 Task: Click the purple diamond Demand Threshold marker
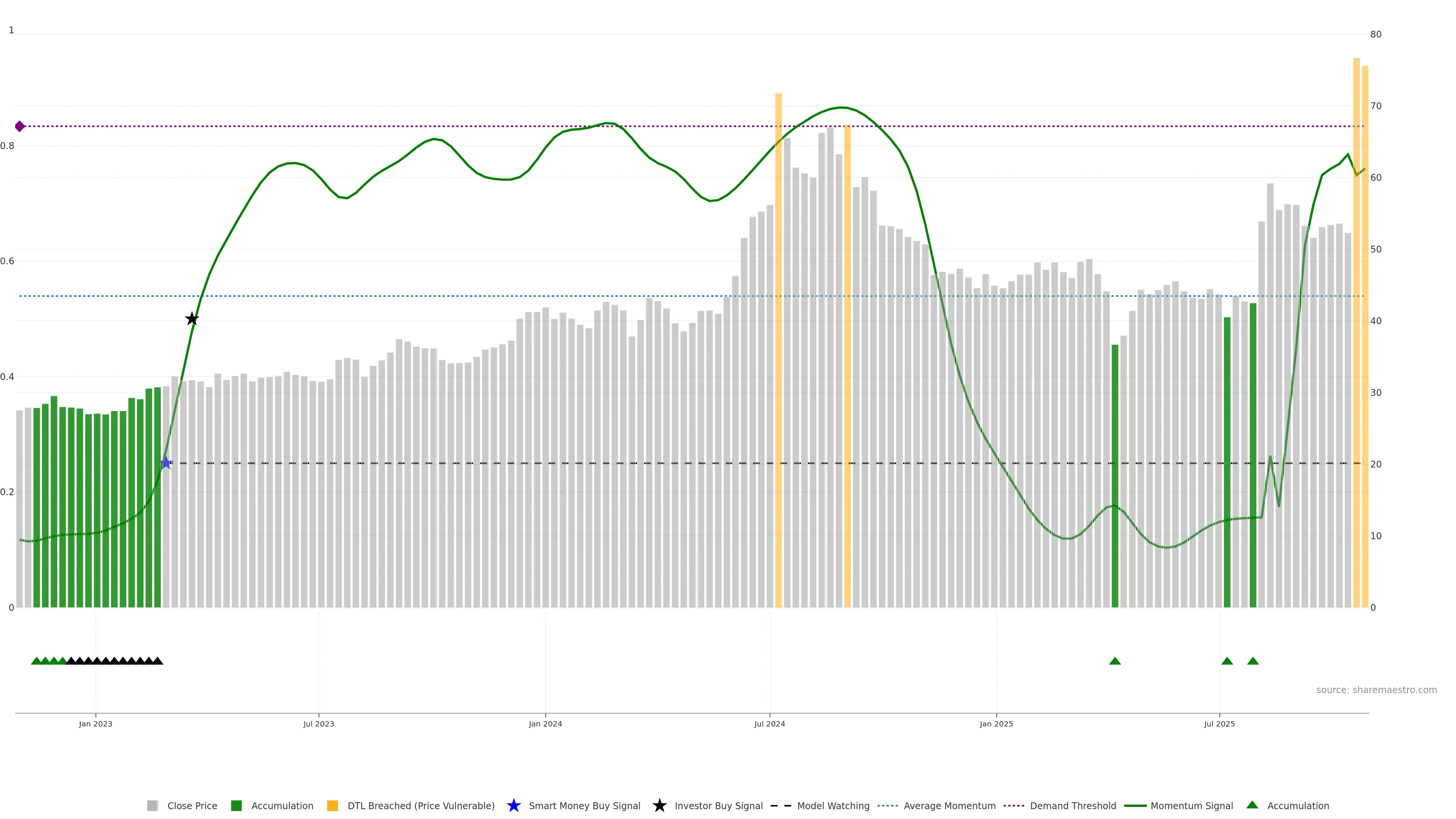coord(20,126)
